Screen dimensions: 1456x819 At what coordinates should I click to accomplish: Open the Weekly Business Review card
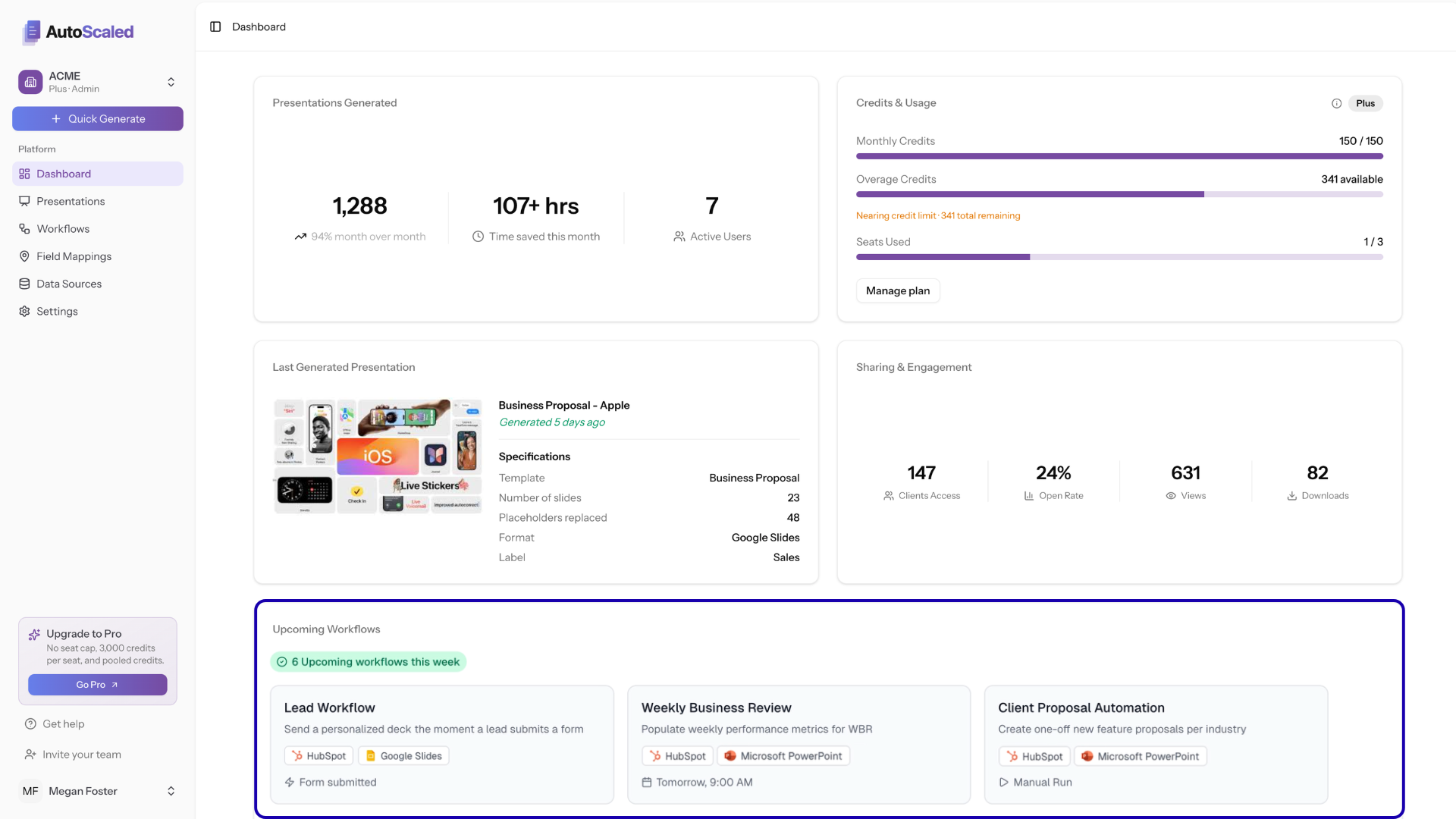click(x=799, y=745)
